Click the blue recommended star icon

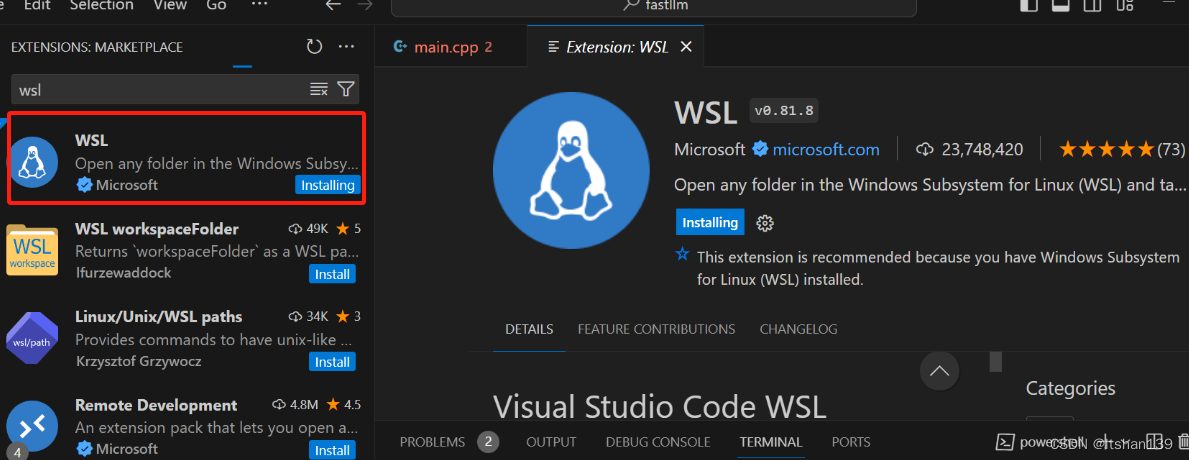tap(682, 255)
